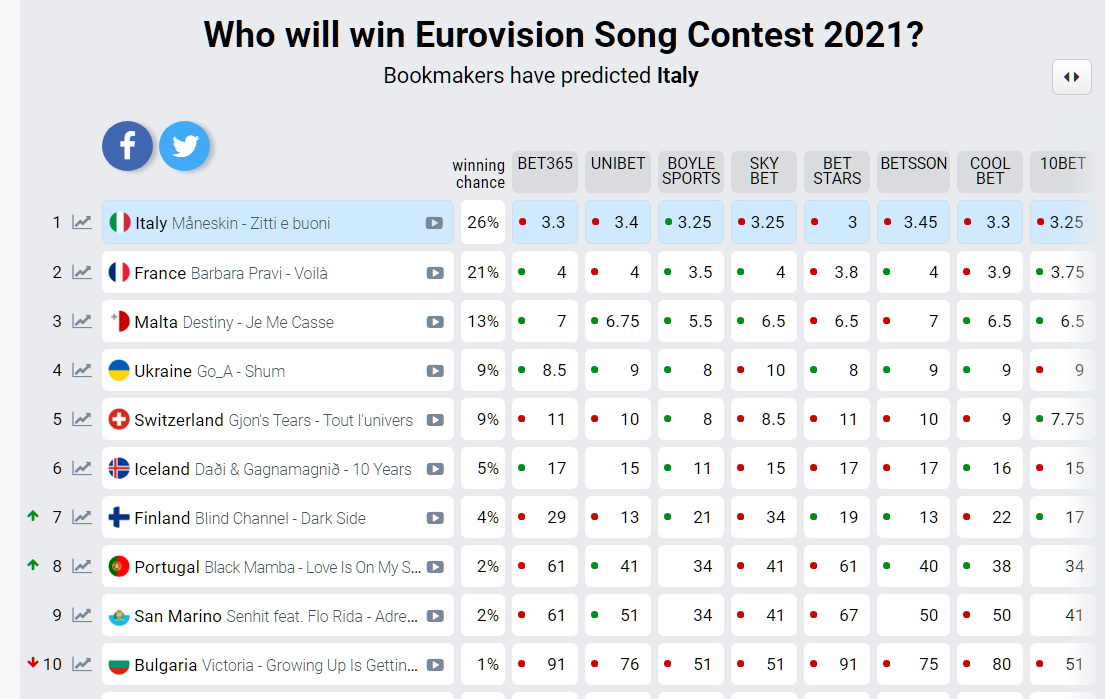Screen dimensions: 1105x699
Task: Open the BOYLE SPORTS bookmaker header
Action: point(691,171)
